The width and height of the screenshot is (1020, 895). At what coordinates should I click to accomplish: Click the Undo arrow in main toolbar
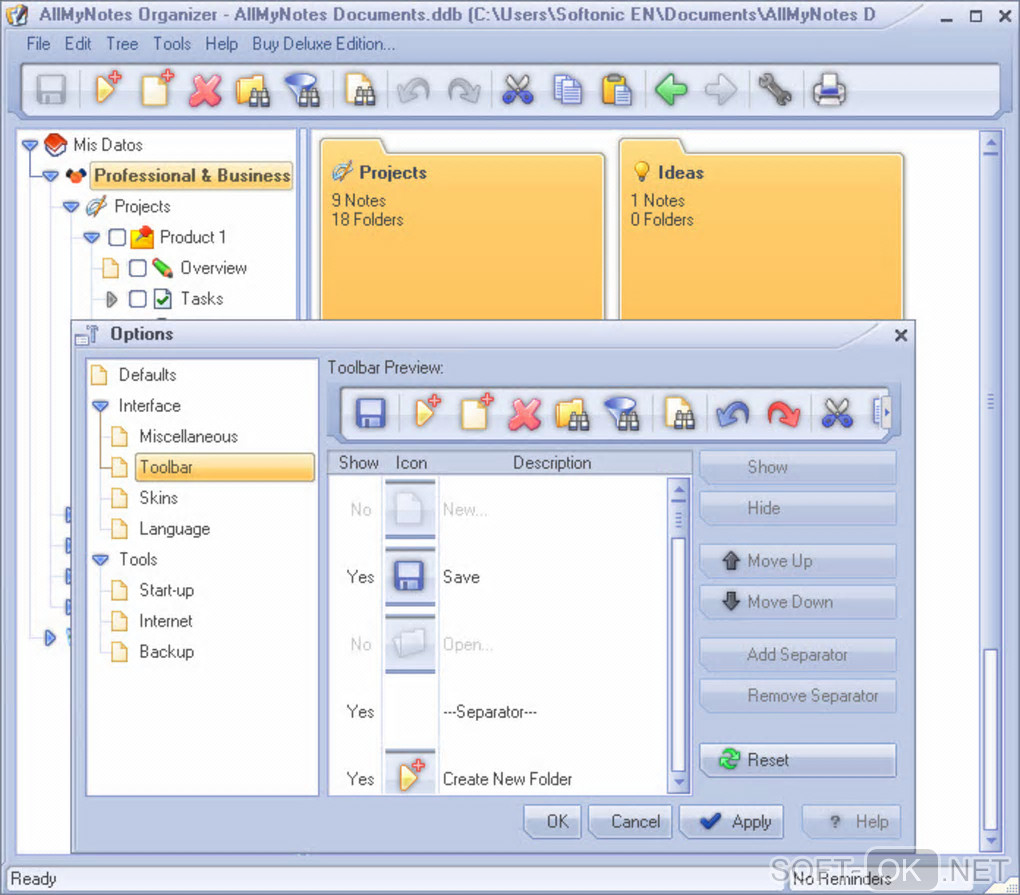pyautogui.click(x=413, y=90)
